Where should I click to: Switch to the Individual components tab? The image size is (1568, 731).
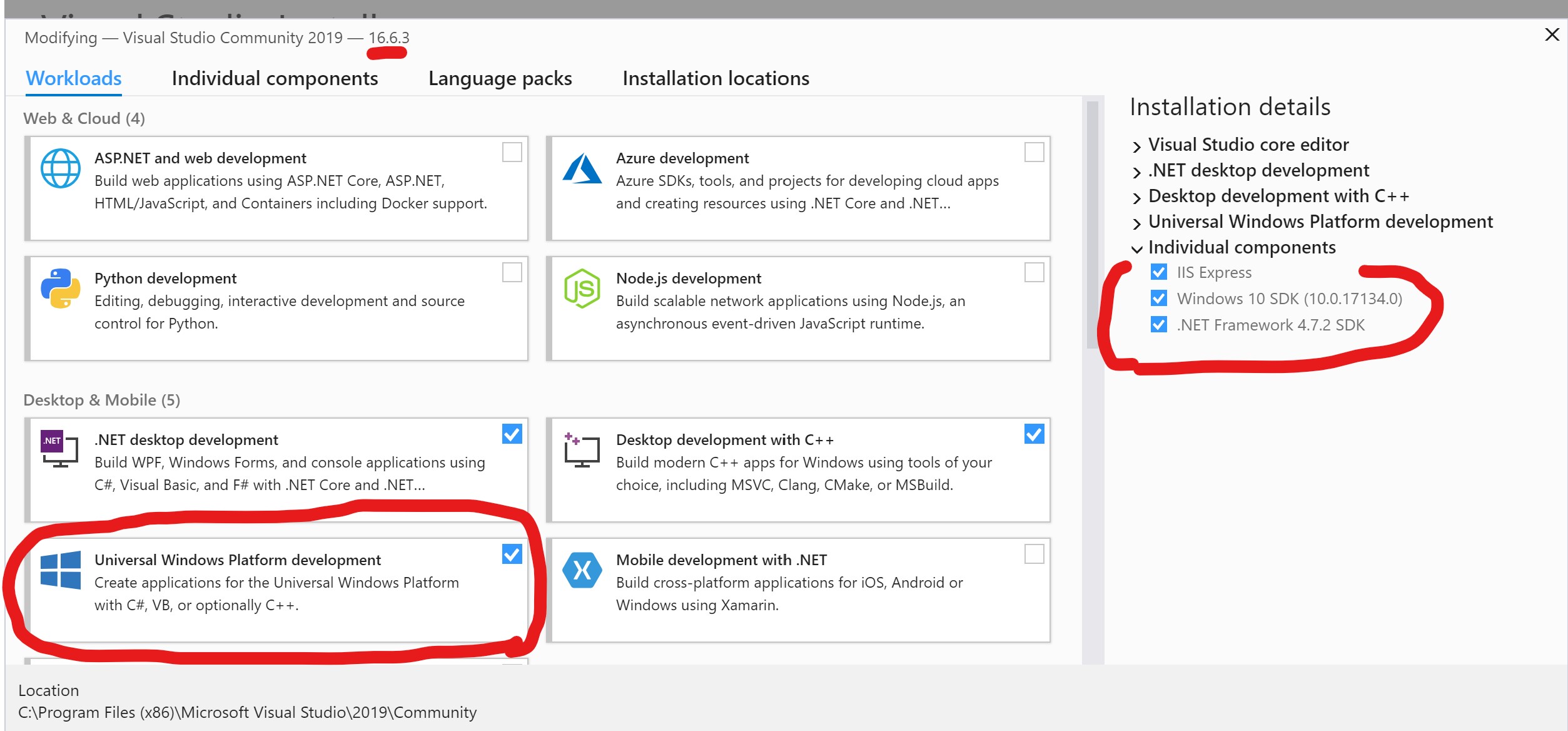pos(275,79)
